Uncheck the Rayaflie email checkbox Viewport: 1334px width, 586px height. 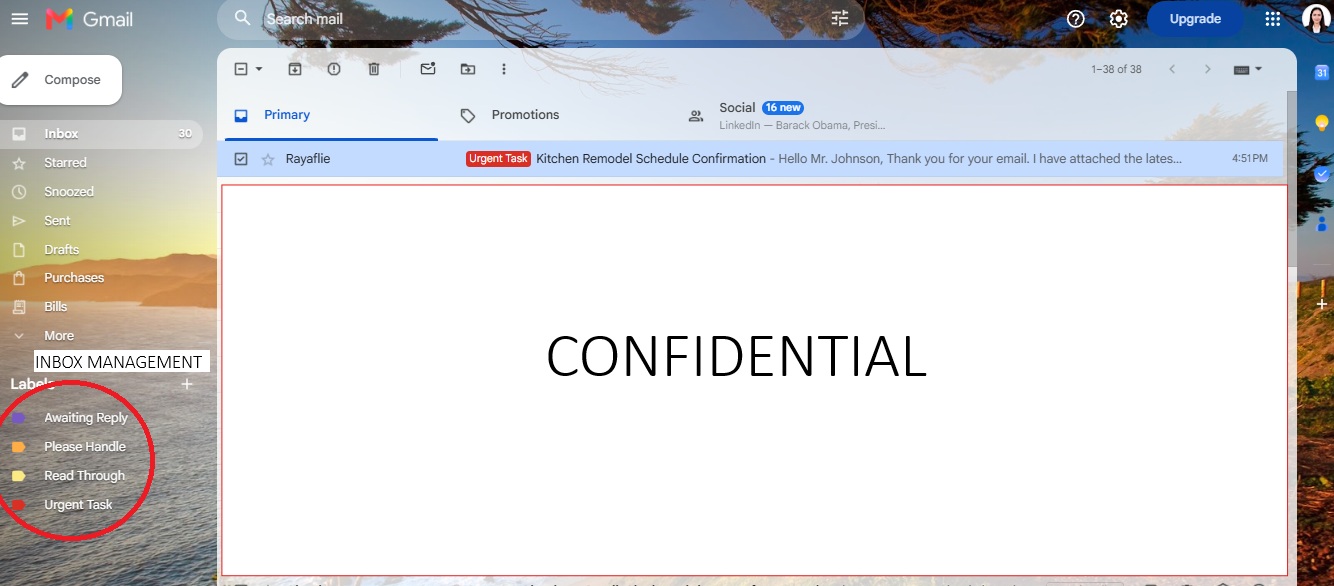click(x=241, y=159)
